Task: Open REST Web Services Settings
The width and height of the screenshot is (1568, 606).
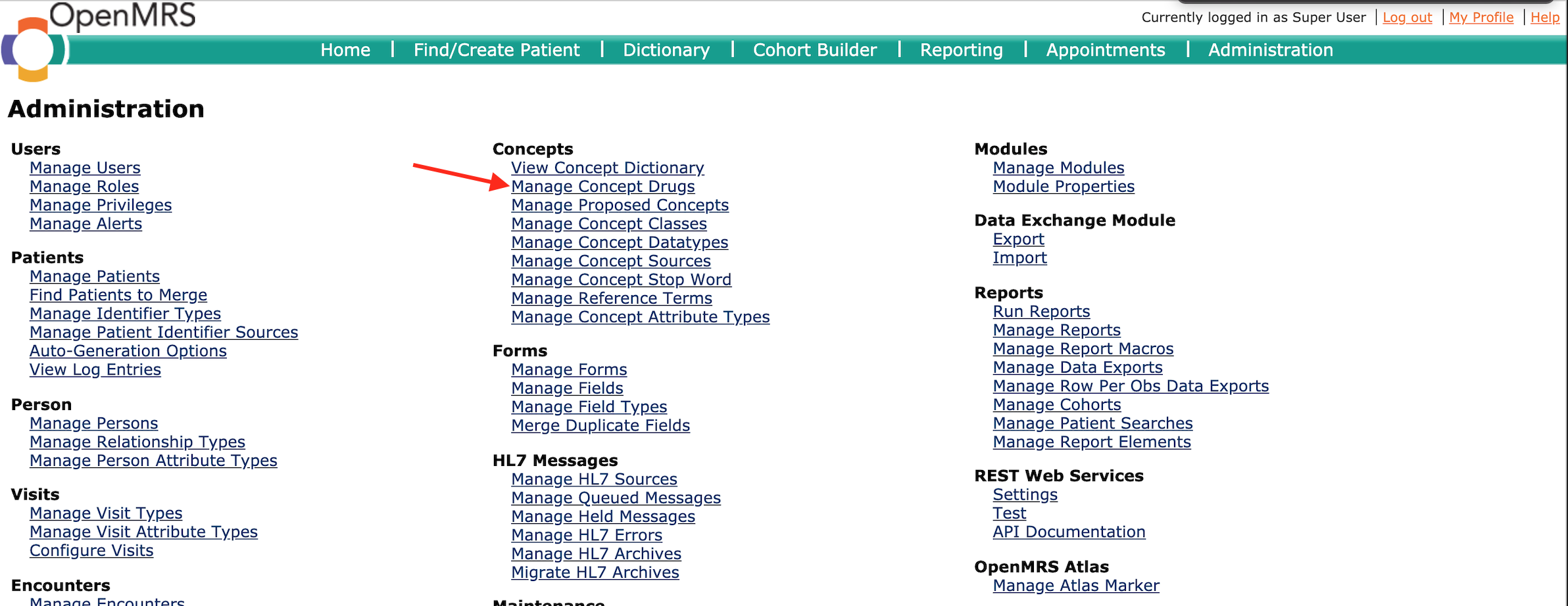Action: coord(1025,495)
